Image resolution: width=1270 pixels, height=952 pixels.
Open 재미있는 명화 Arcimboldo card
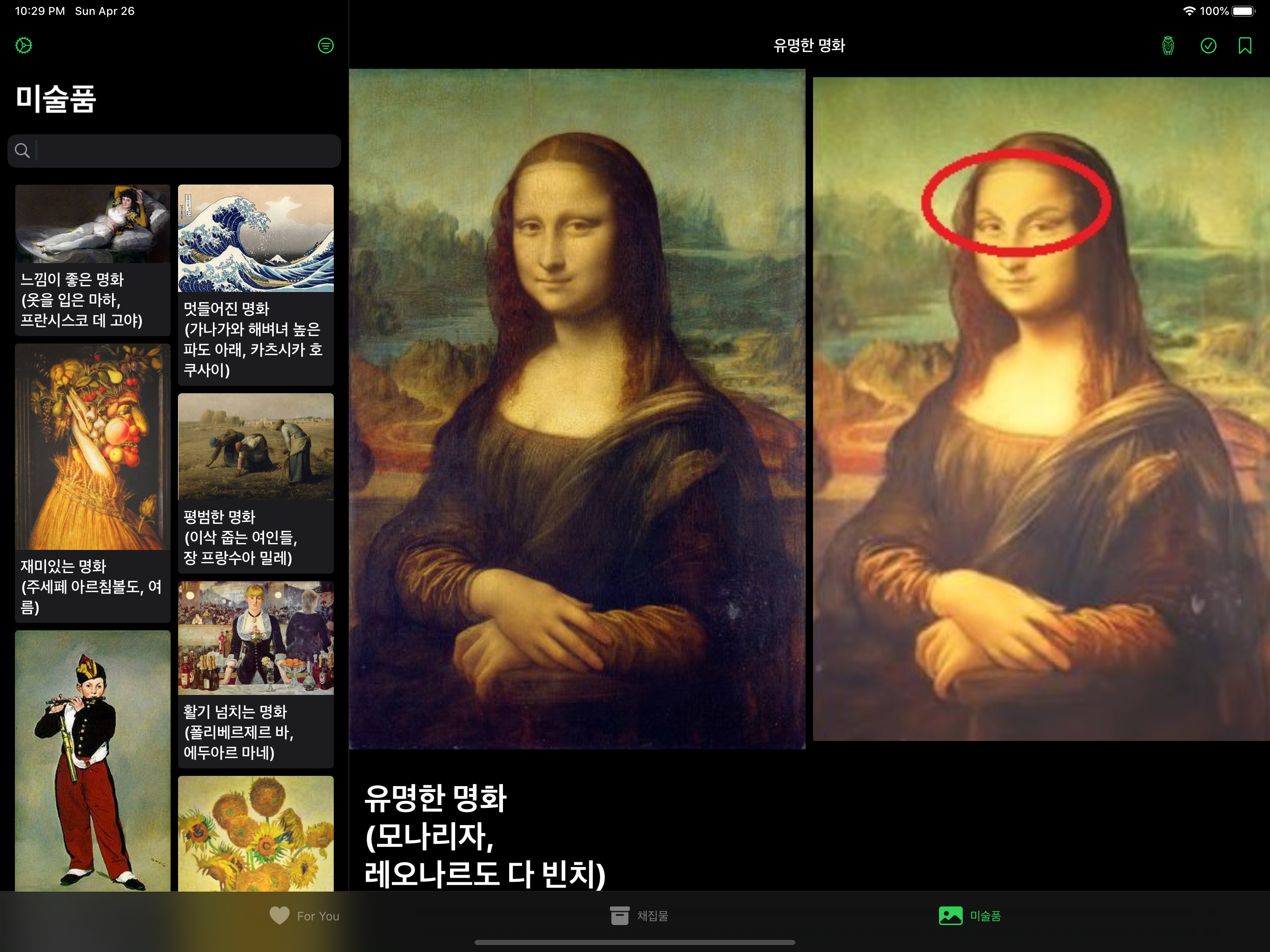(x=93, y=483)
